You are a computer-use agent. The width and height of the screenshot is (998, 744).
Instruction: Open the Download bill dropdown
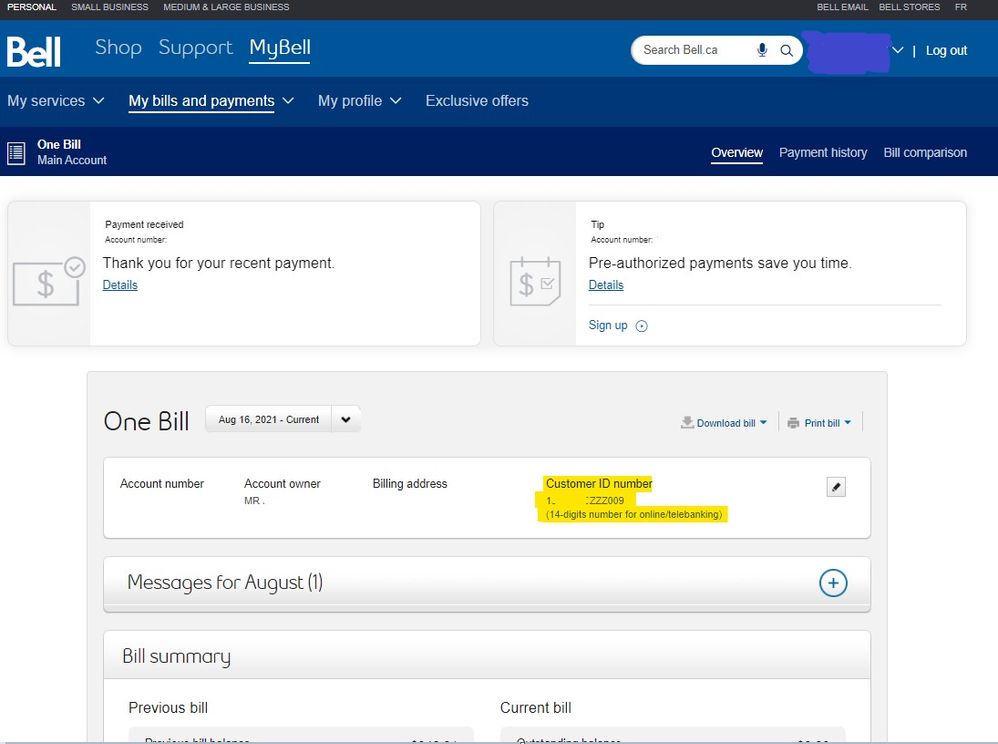[x=724, y=423]
